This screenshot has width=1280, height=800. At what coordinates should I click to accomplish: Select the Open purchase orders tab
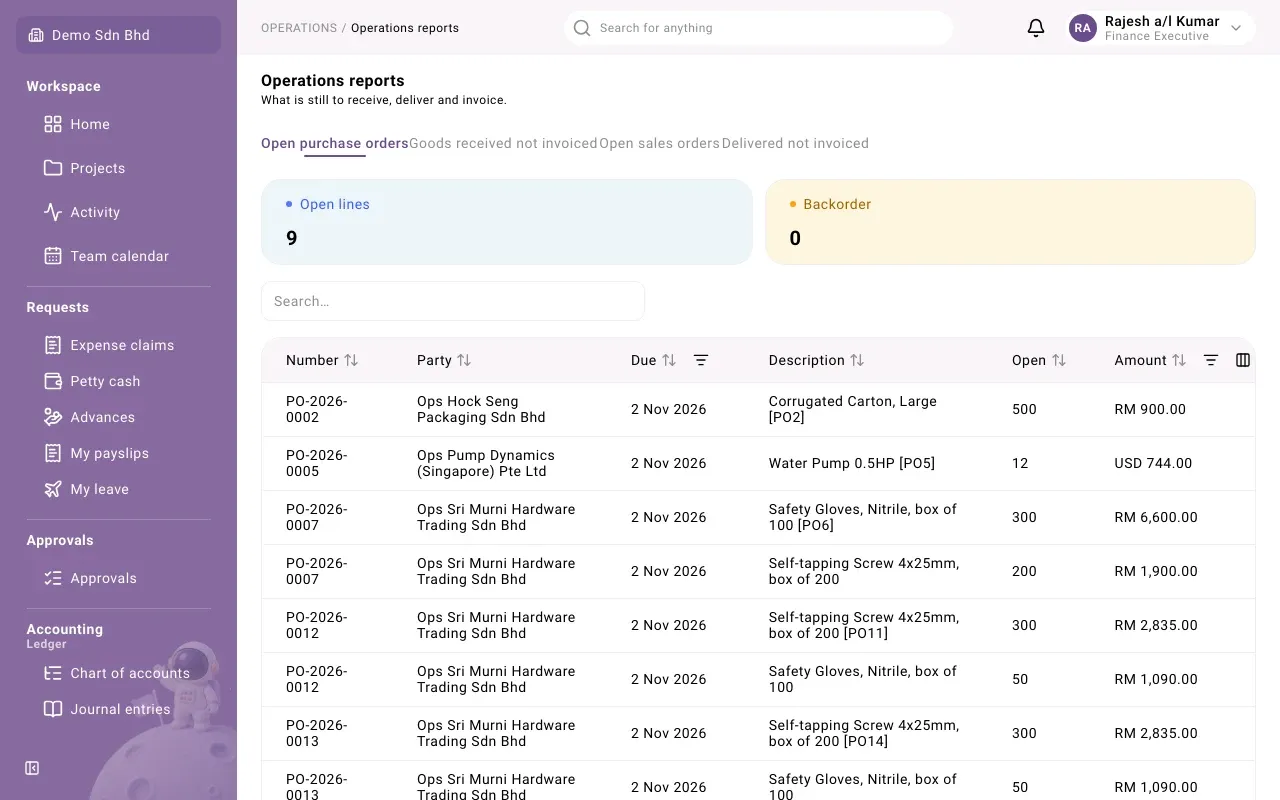click(x=334, y=143)
